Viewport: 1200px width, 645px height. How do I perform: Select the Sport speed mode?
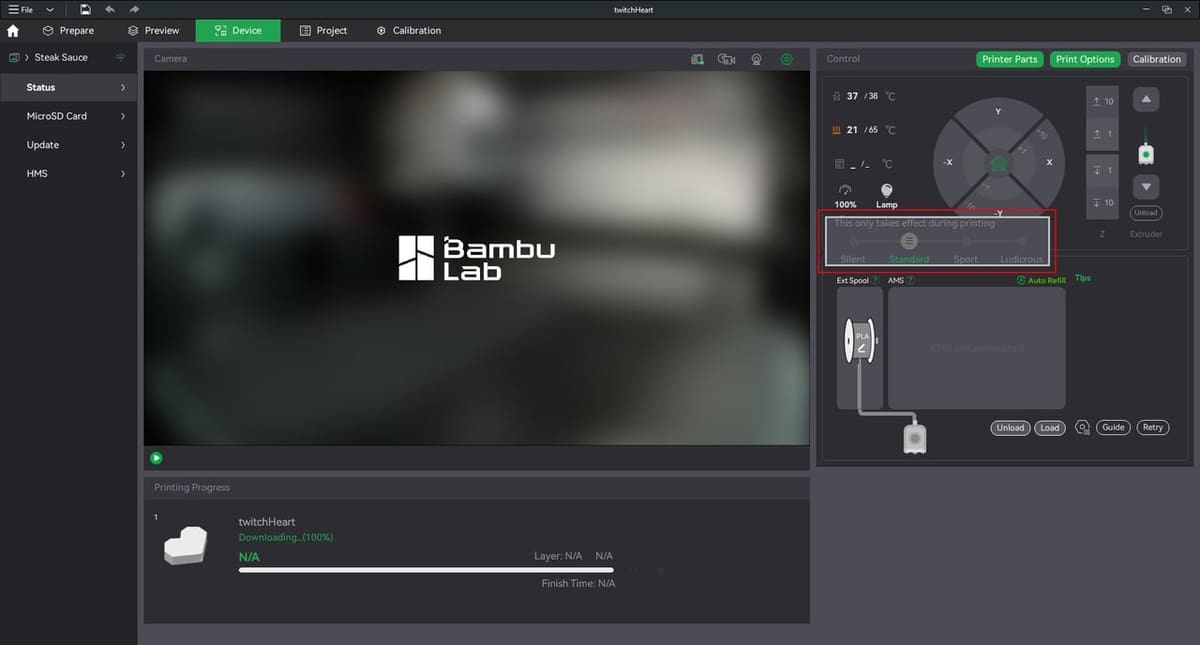pos(965,240)
